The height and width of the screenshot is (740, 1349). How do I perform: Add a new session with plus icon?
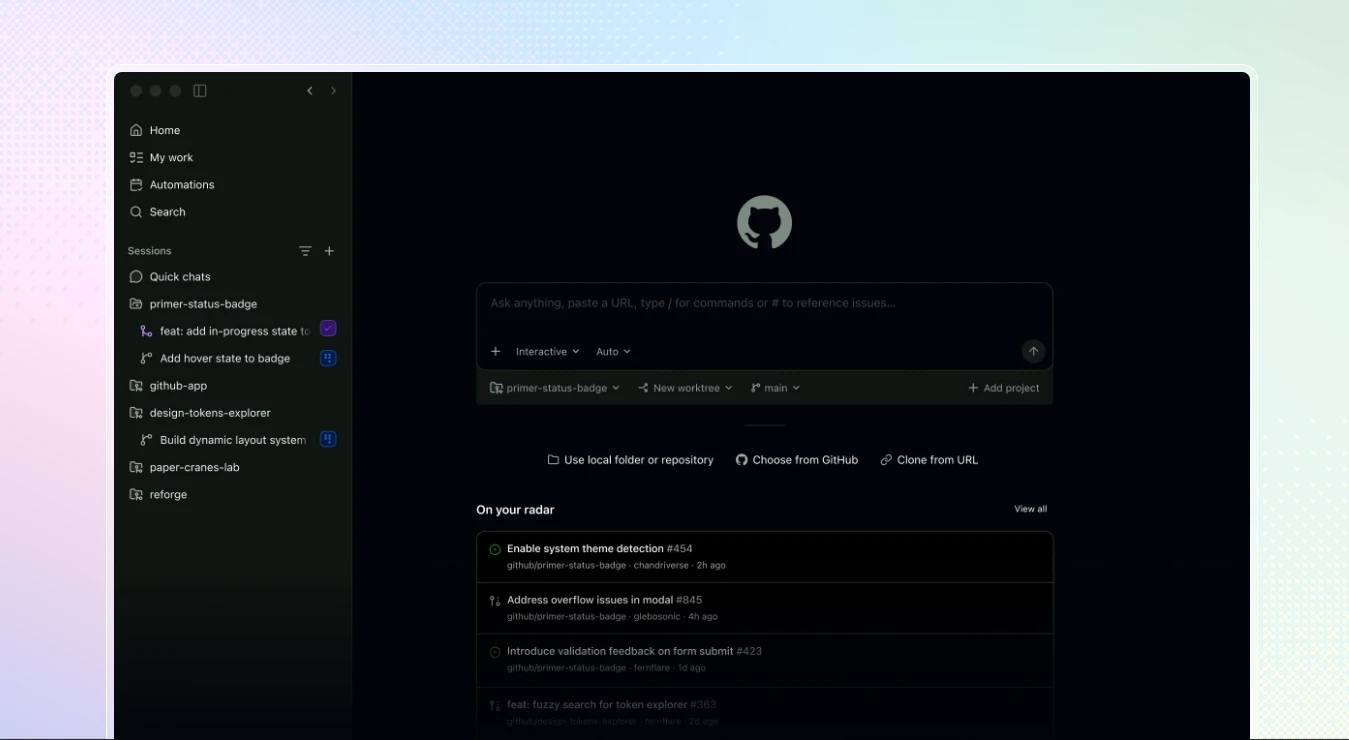[x=329, y=251]
